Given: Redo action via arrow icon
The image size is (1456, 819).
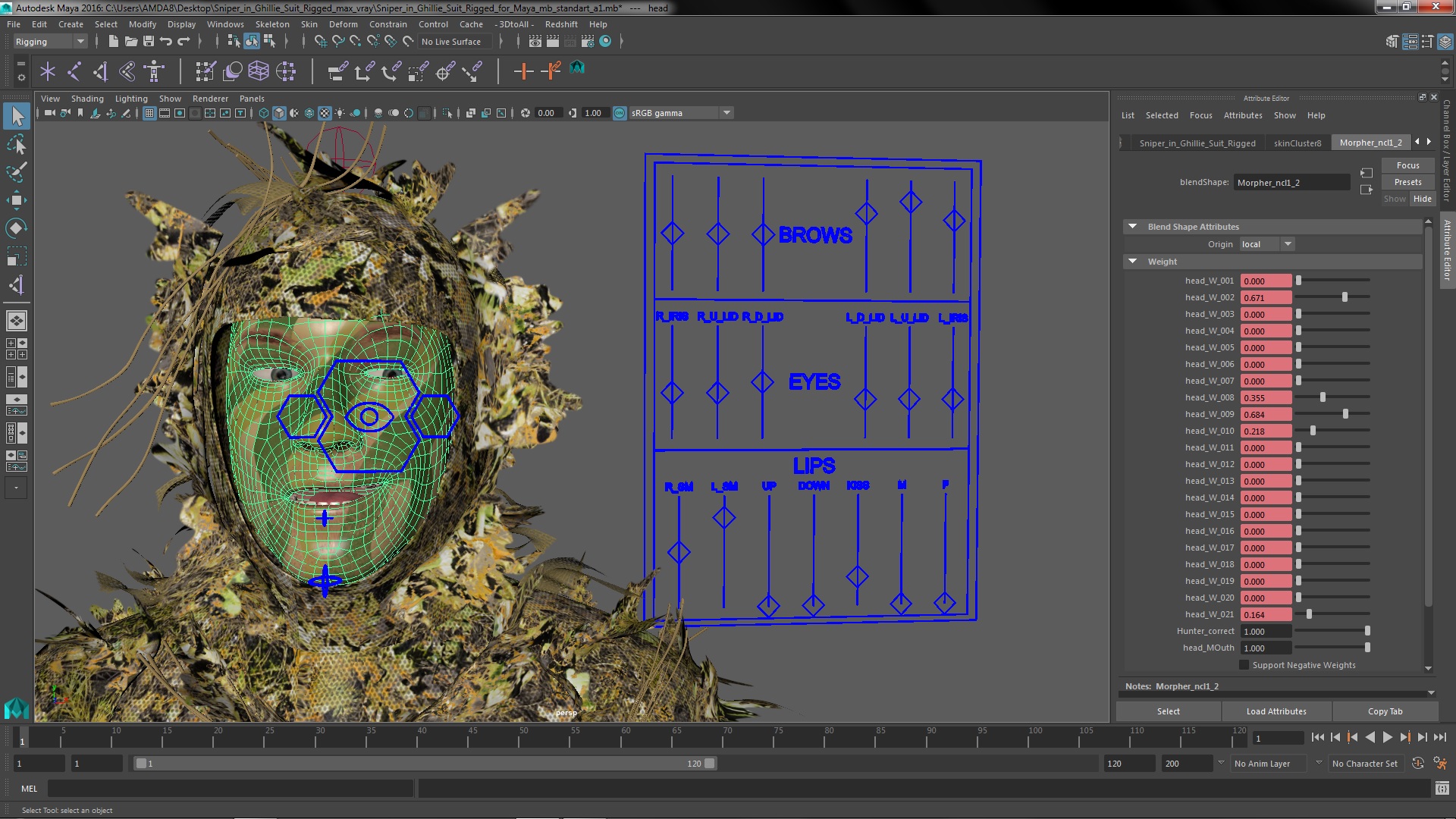Looking at the screenshot, I should [183, 42].
